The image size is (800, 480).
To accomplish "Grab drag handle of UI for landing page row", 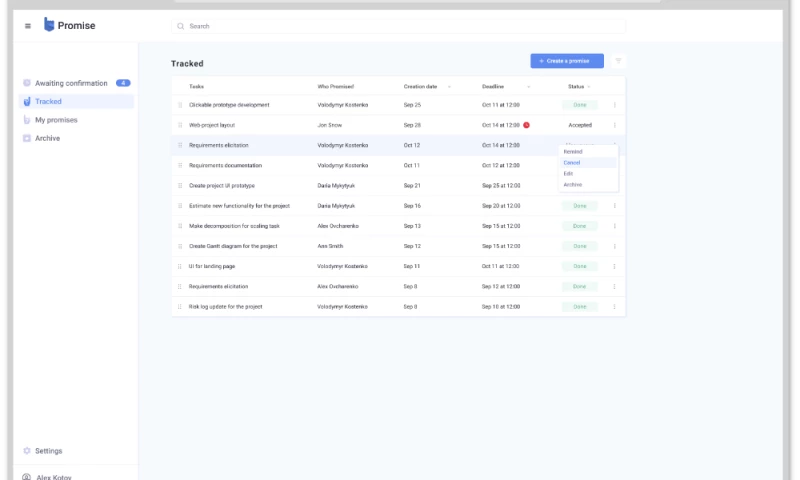I will coord(180,266).
